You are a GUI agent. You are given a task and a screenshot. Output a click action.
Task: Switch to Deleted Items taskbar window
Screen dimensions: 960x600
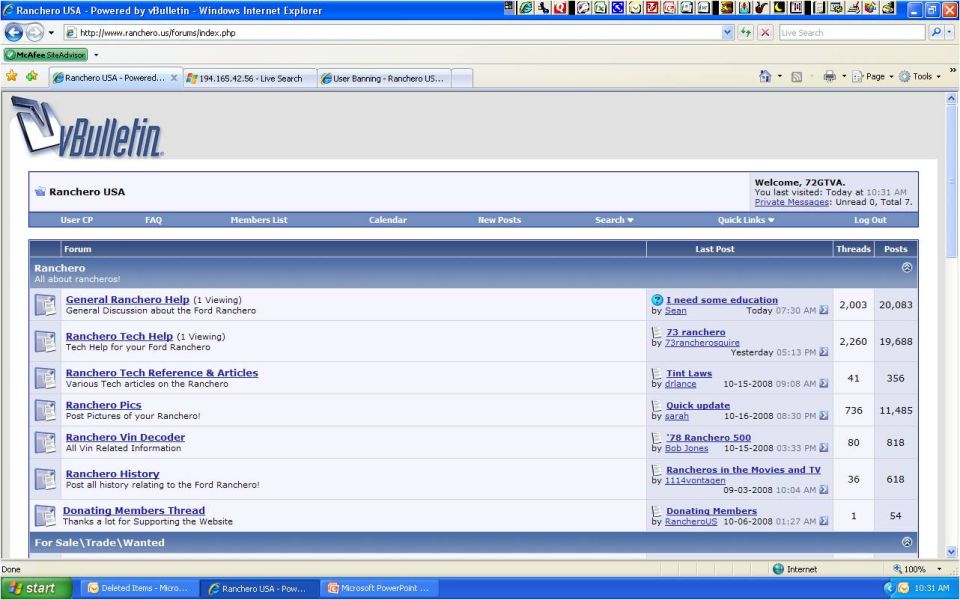(x=139, y=588)
